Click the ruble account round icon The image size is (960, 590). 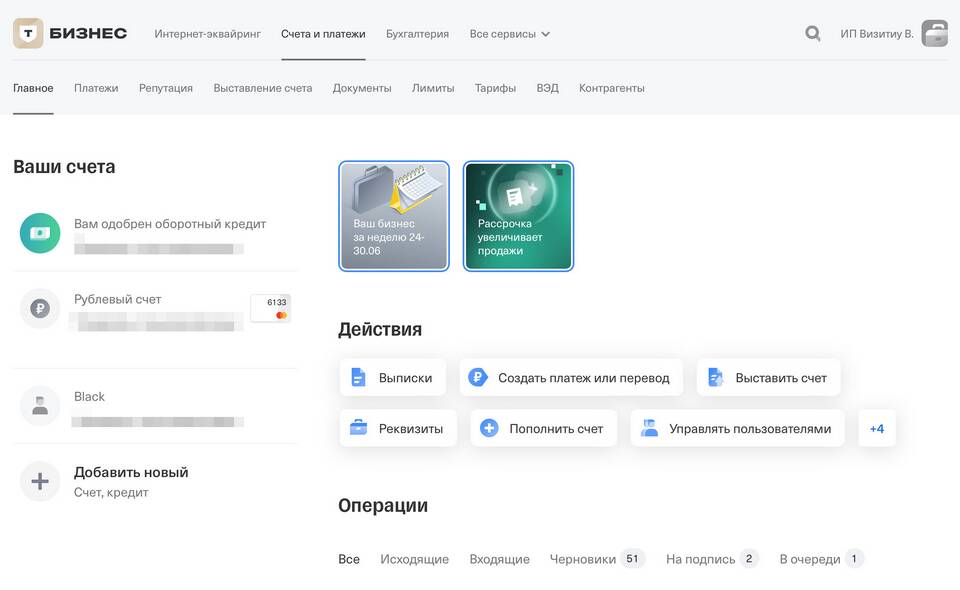pyautogui.click(x=40, y=308)
